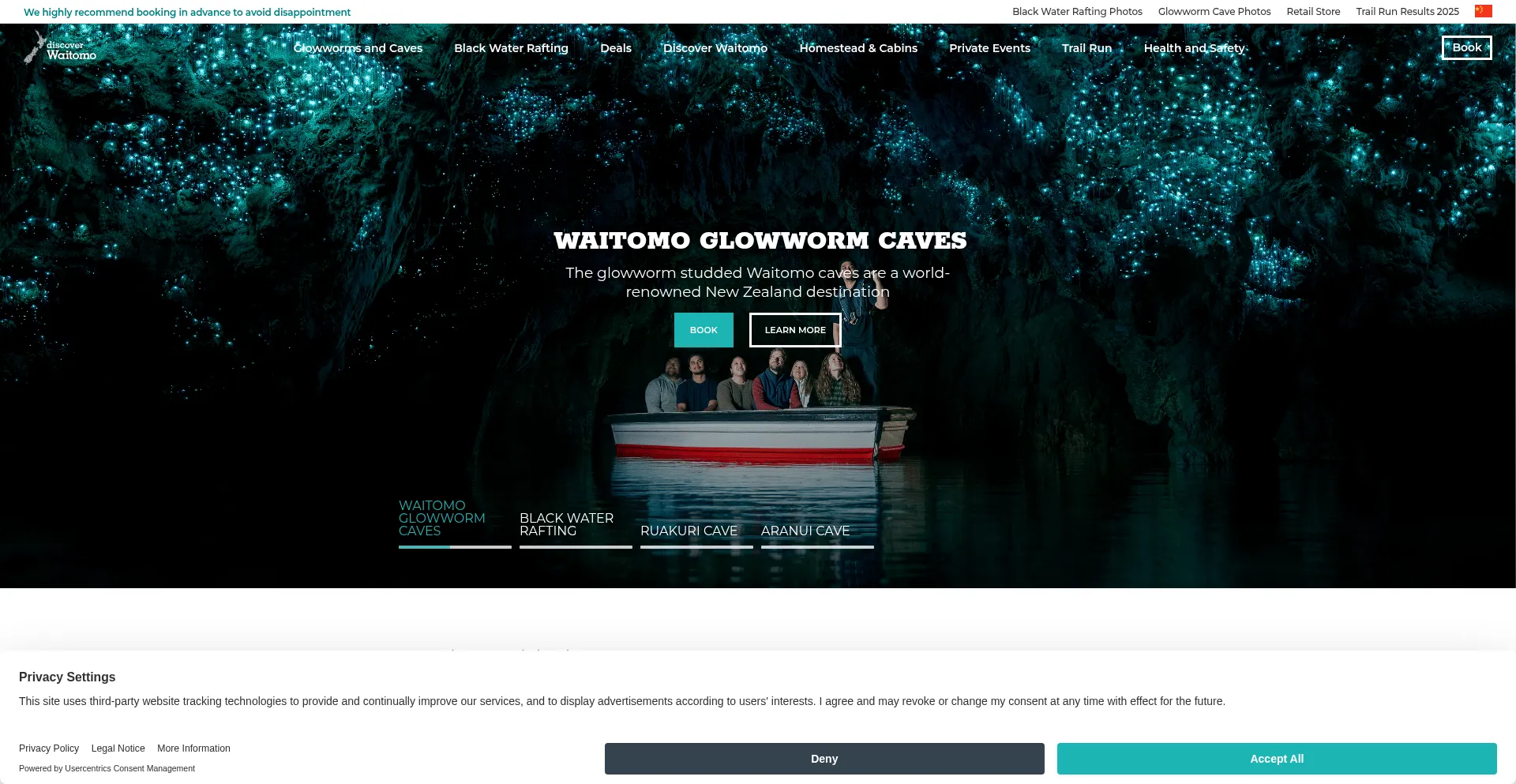View Trail Run Results 2025
Viewport: 1516px width, 784px height.
1407,12
